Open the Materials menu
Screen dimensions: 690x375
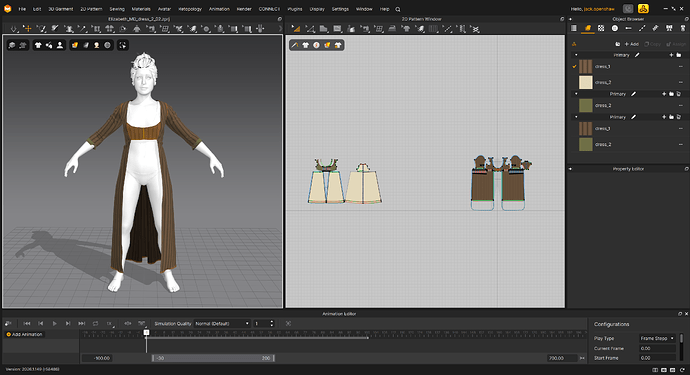(x=141, y=9)
